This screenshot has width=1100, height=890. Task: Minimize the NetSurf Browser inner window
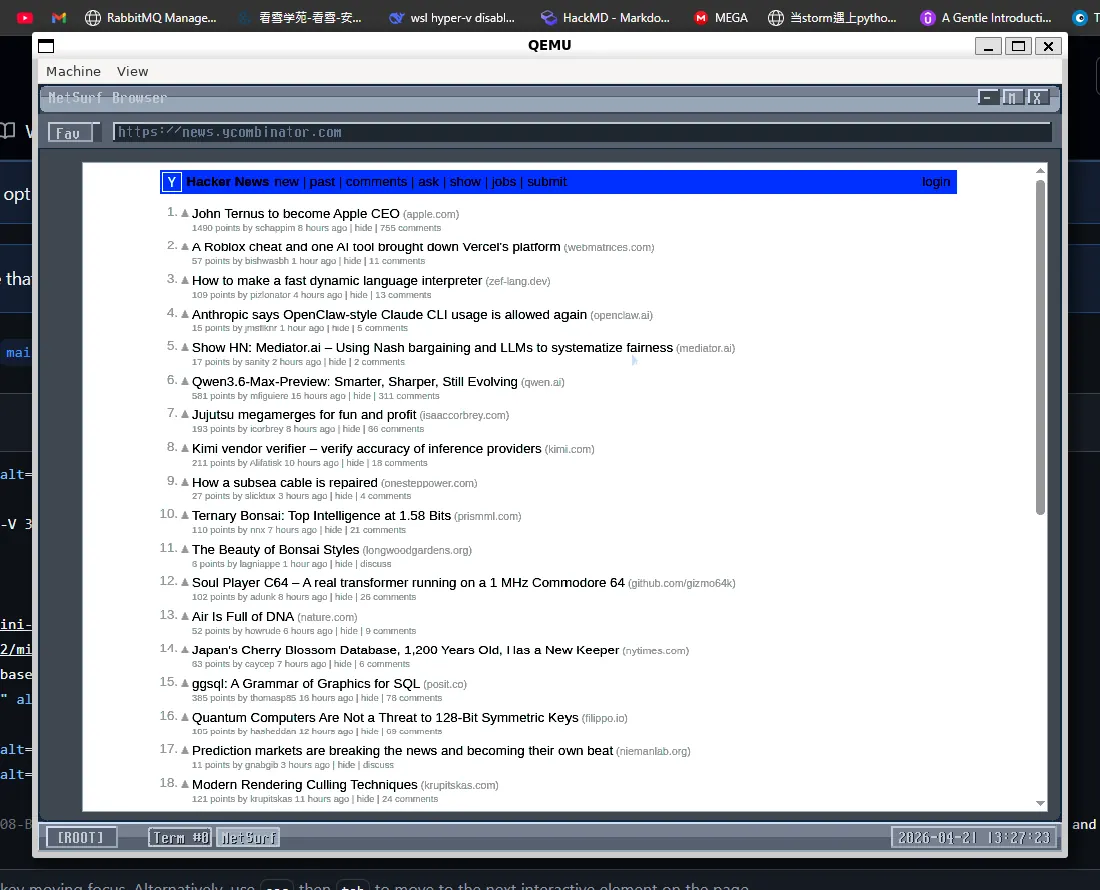click(988, 97)
